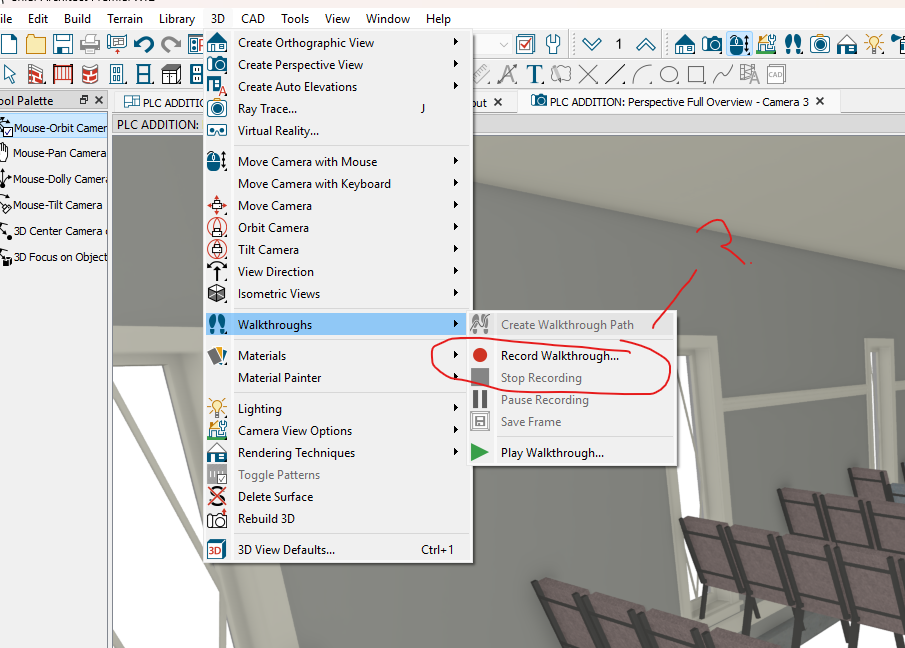The height and width of the screenshot is (648, 905).
Task: Close the Camera 3 view tab
Action: point(821,102)
